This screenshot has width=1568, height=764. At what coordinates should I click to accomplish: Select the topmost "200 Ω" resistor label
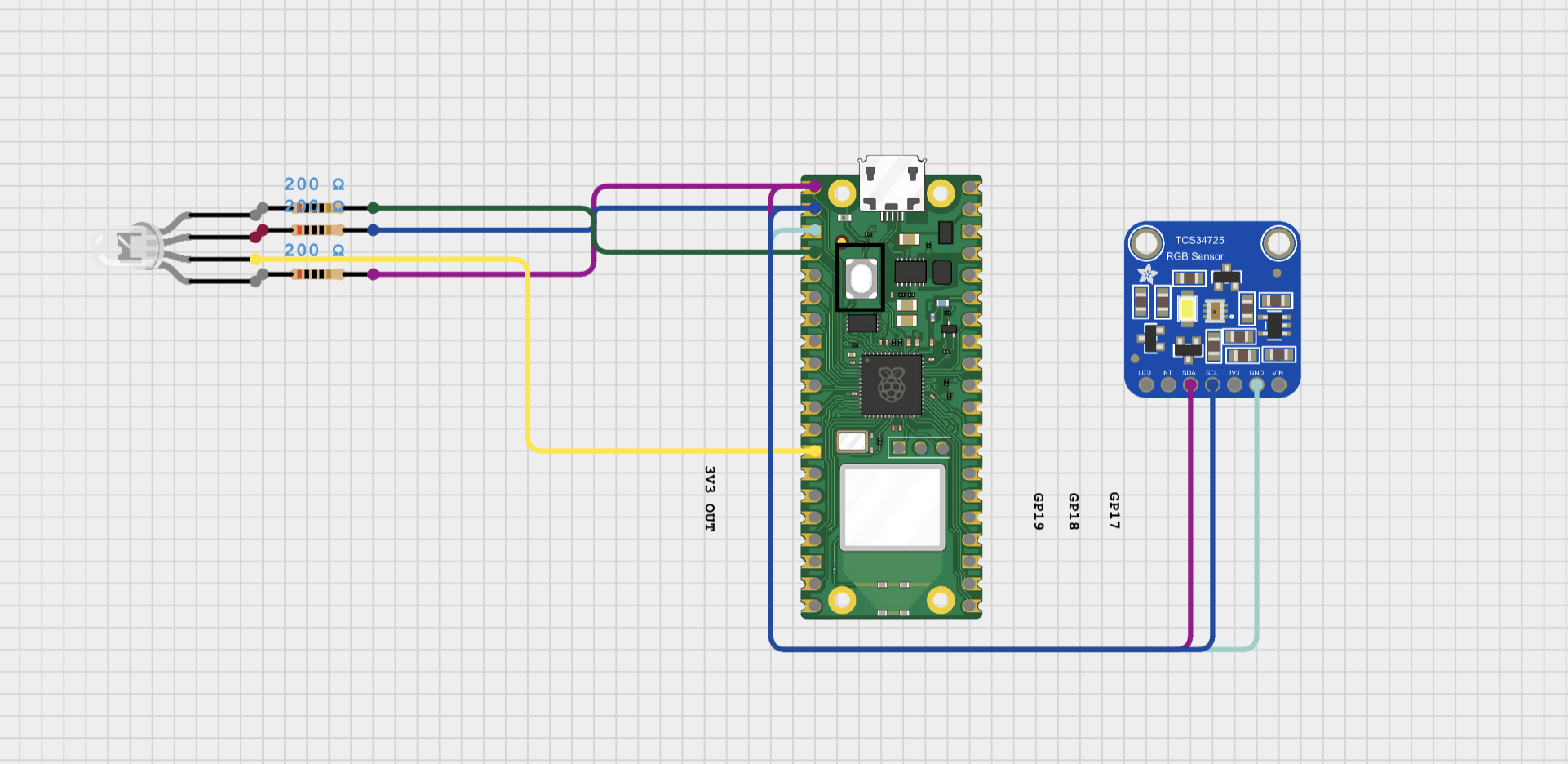click(314, 184)
